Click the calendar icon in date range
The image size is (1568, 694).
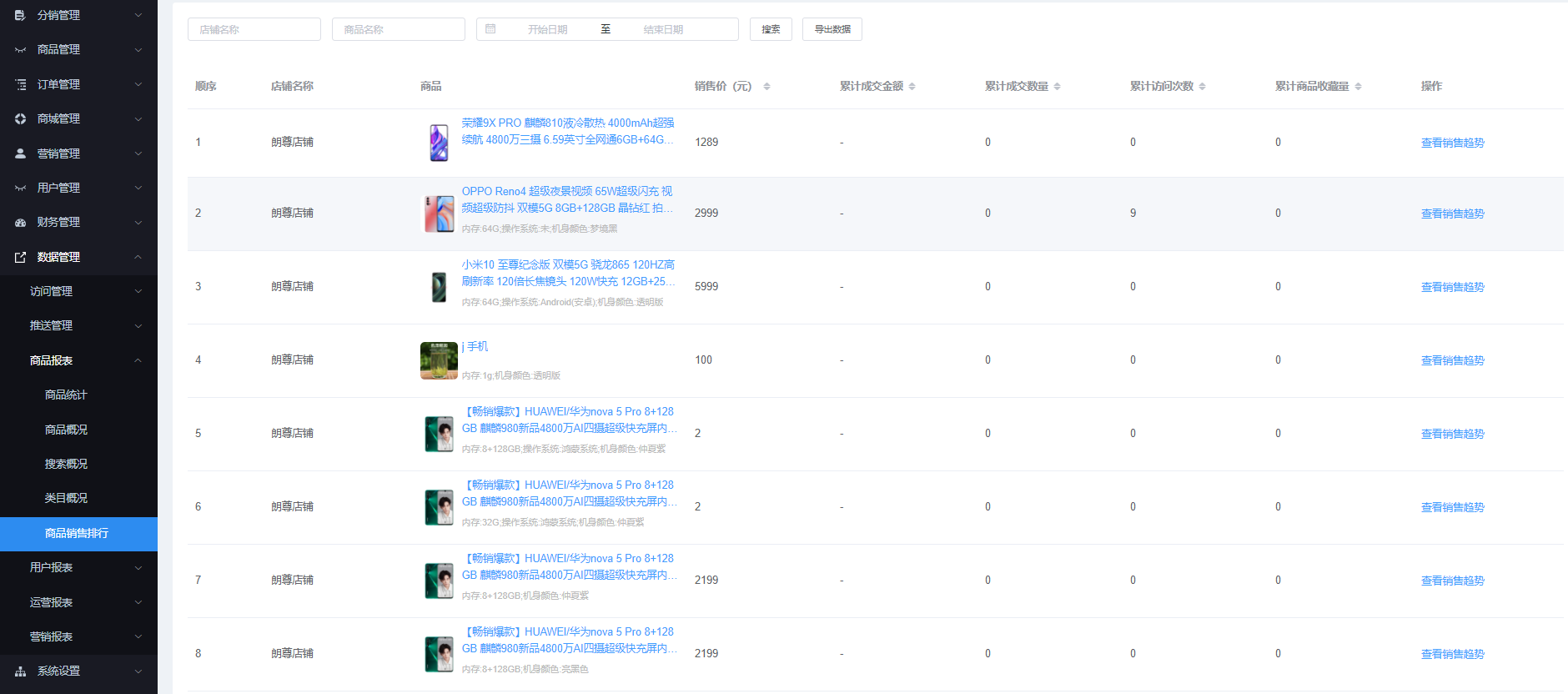490,29
